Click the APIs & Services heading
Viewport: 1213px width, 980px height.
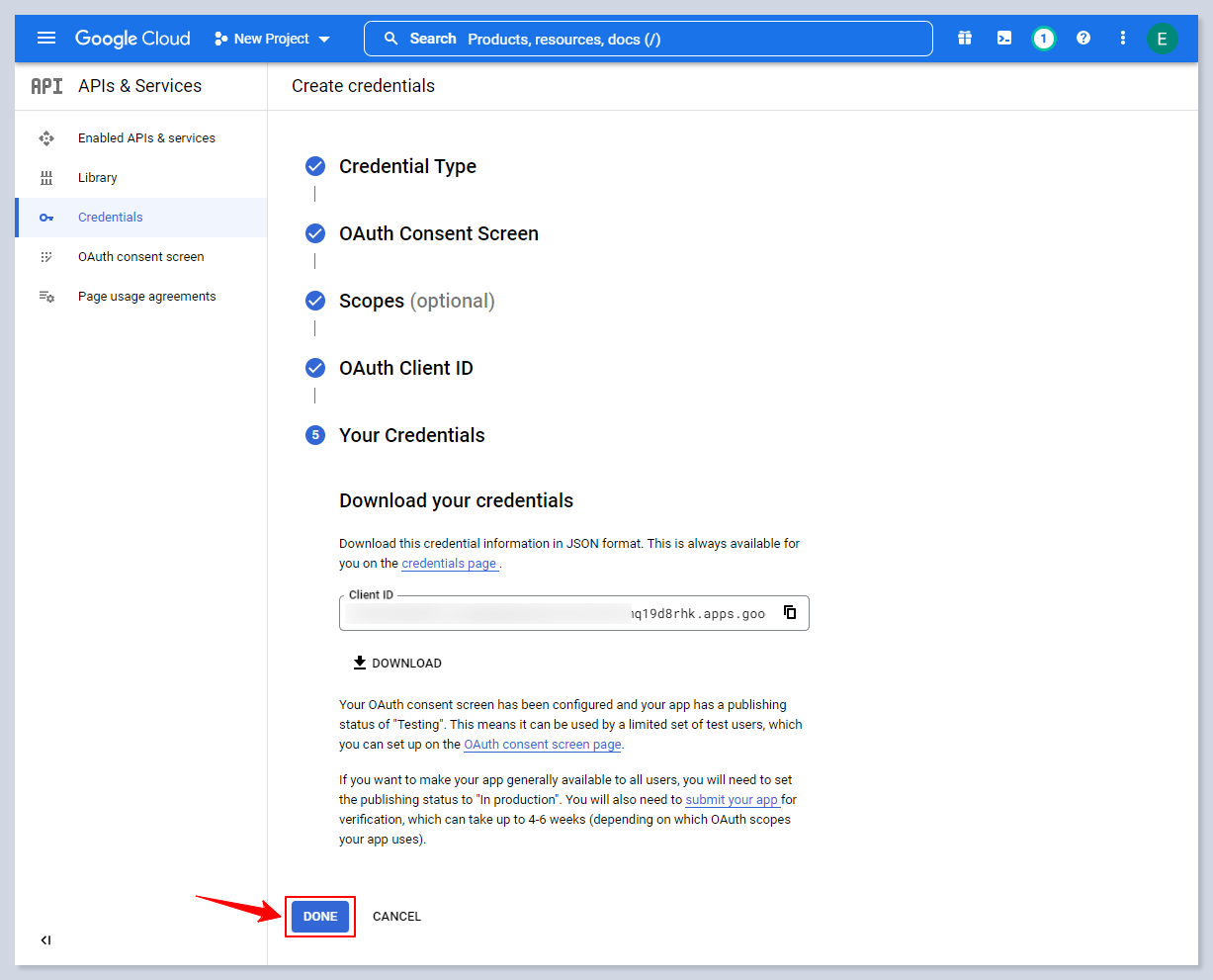(139, 86)
